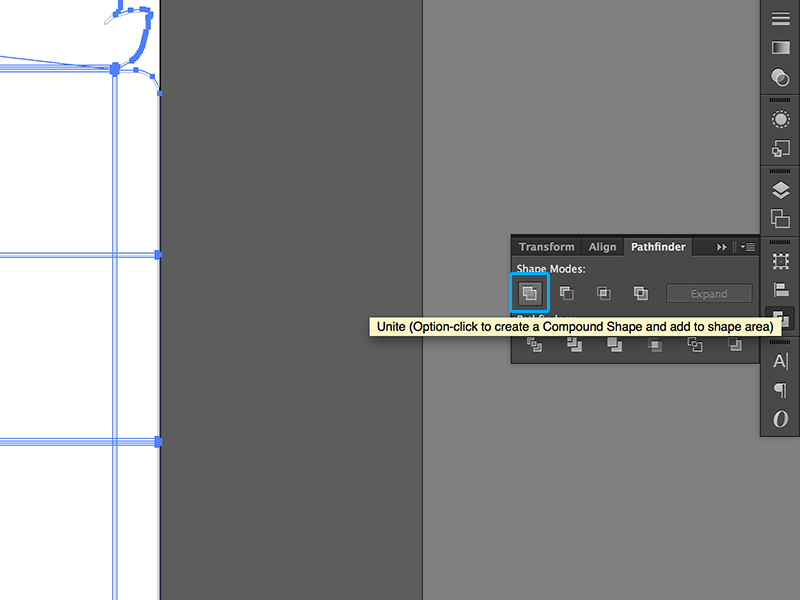
Task: Click the disabled Expand button in Pathfinder
Action: [709, 294]
